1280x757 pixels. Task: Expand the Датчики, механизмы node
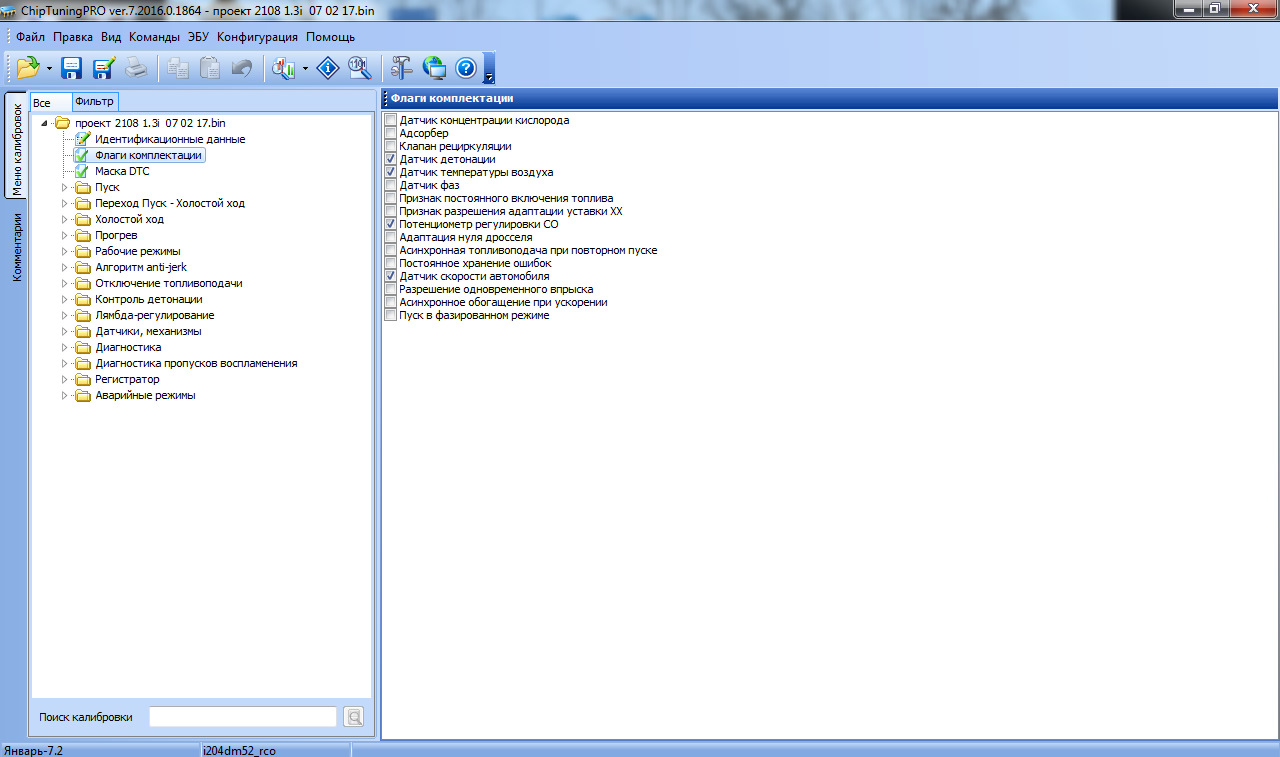click(x=64, y=331)
